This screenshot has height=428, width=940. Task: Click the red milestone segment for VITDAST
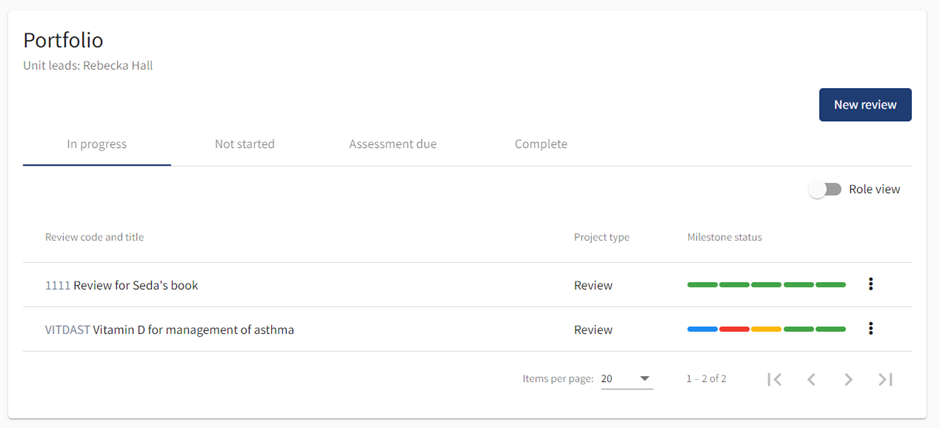(734, 329)
